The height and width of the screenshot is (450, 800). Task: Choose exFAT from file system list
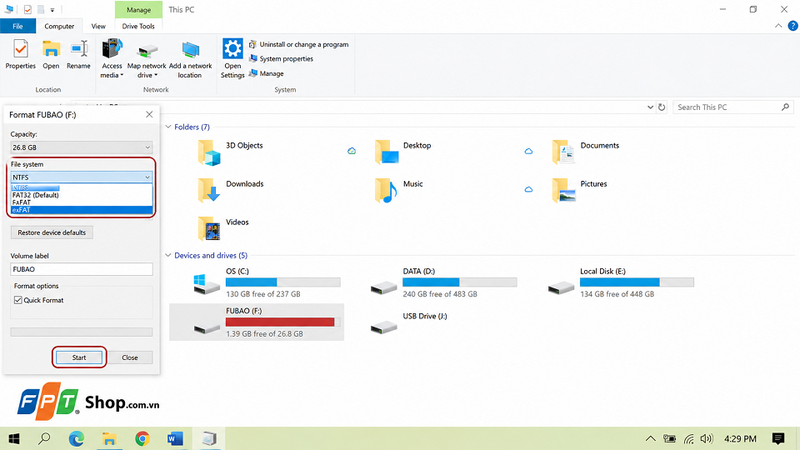coord(82,210)
